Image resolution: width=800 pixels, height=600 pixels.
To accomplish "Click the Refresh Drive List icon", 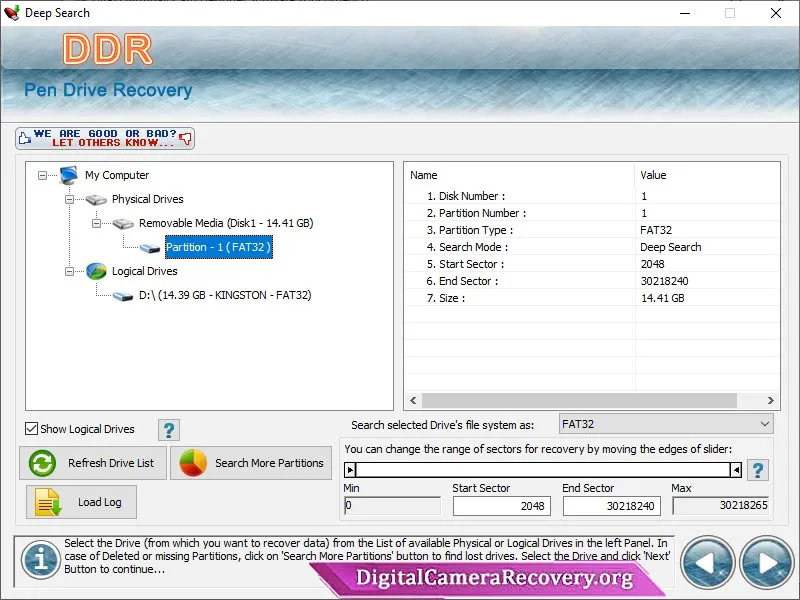I will pos(41,463).
